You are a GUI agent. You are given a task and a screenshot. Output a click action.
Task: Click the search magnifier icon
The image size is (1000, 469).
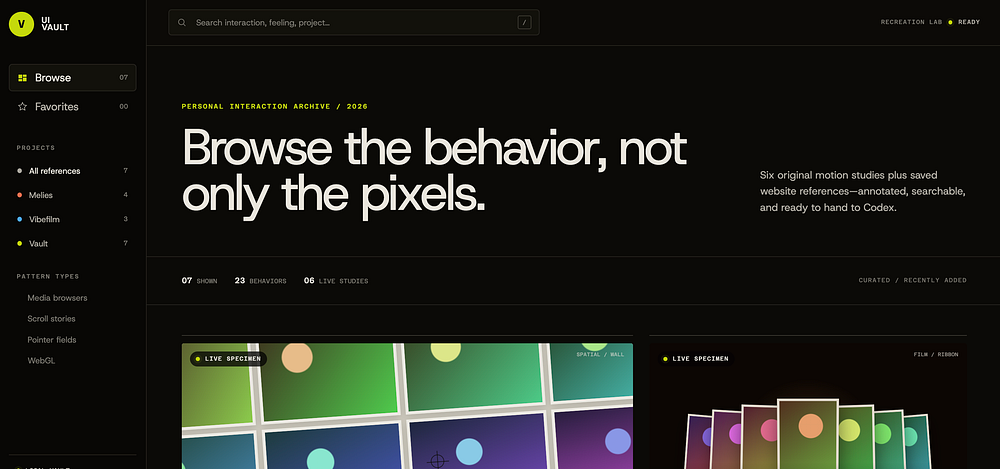click(182, 22)
